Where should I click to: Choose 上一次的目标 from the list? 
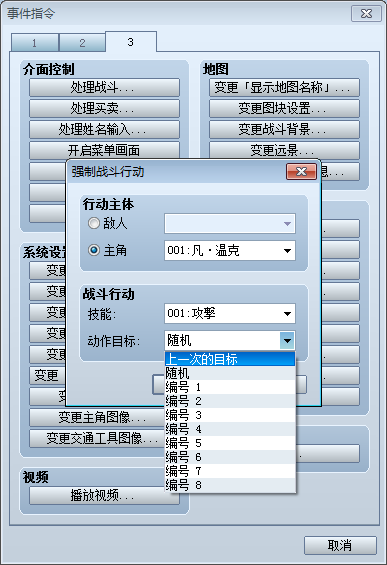(230, 359)
